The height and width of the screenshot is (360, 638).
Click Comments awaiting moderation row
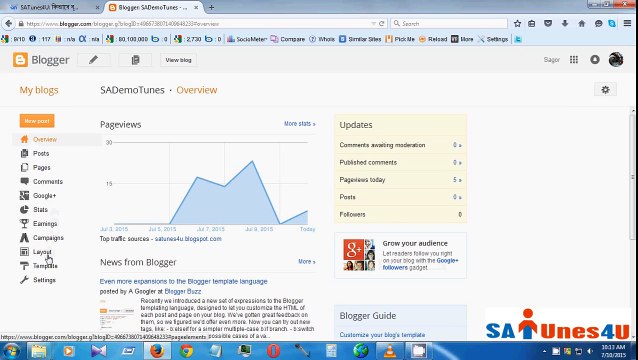pyautogui.click(x=400, y=145)
